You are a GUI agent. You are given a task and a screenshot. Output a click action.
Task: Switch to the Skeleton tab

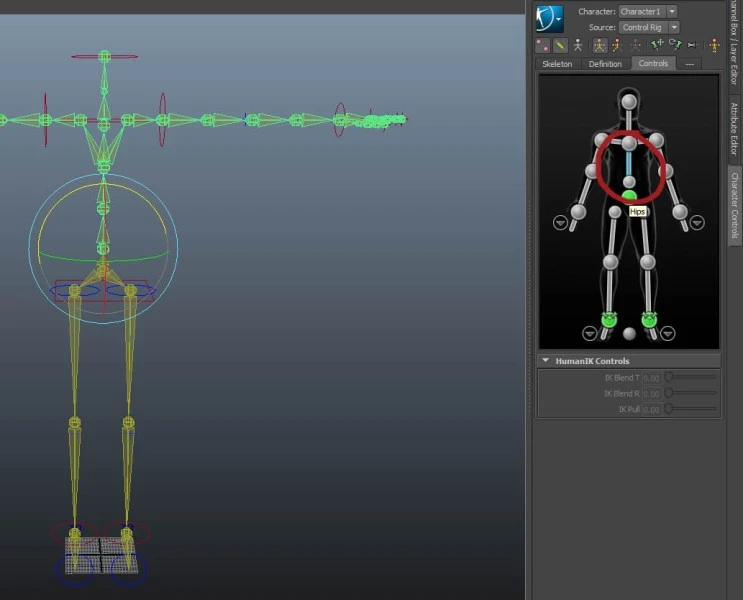(x=557, y=64)
